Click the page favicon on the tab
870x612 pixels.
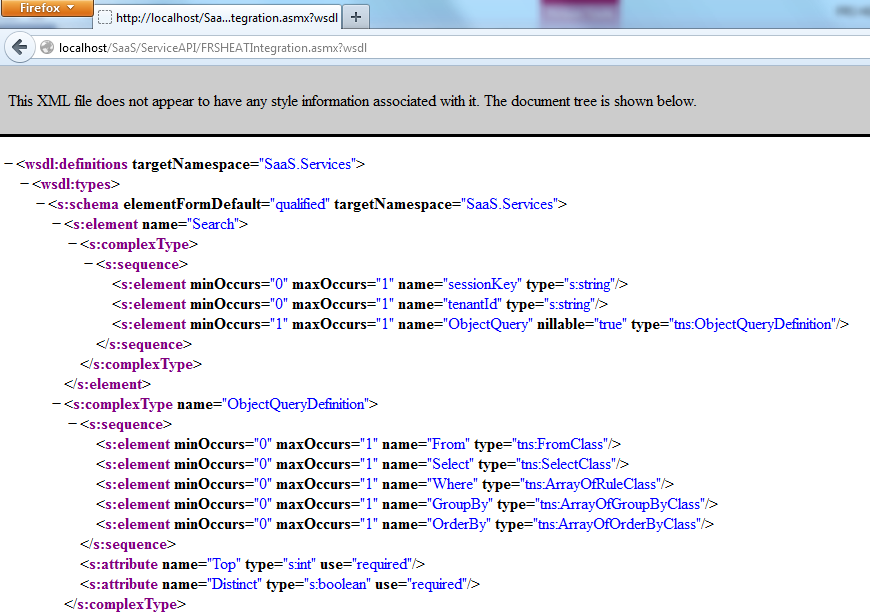pyautogui.click(x=104, y=17)
